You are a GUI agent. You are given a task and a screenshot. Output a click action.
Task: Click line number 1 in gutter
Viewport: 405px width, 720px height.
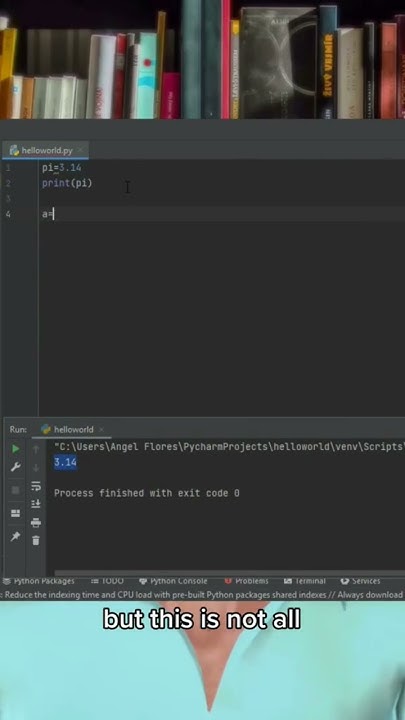point(7,168)
